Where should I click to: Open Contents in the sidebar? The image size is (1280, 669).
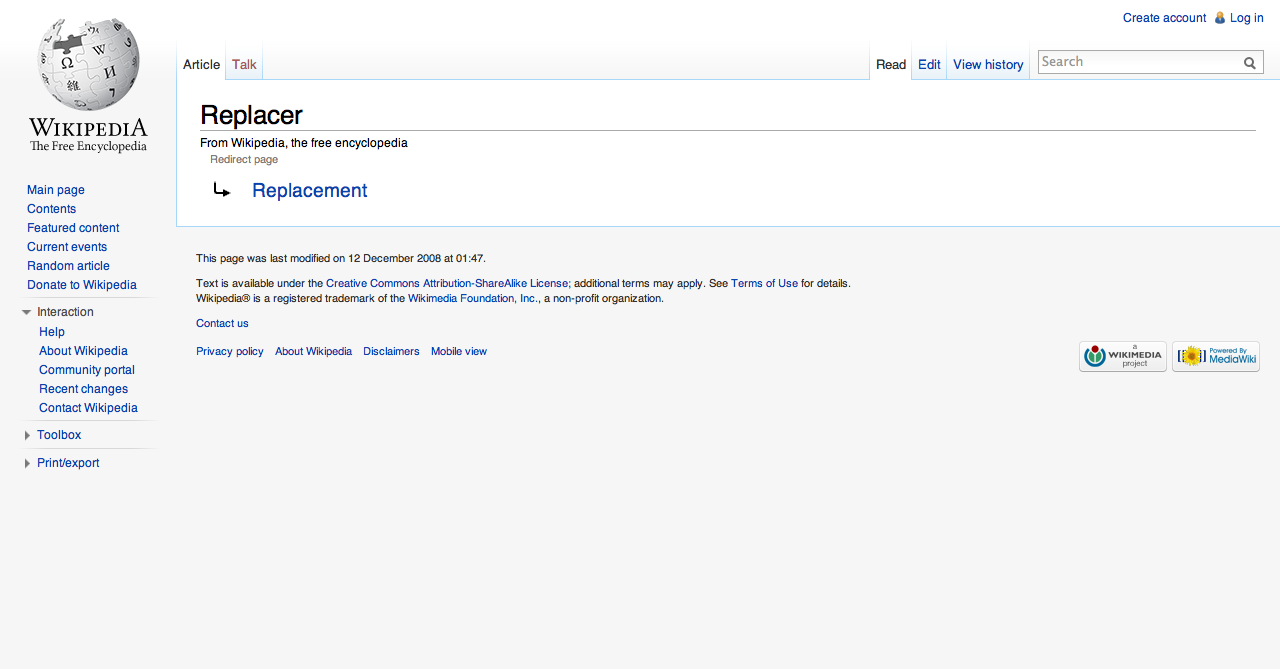[51, 209]
